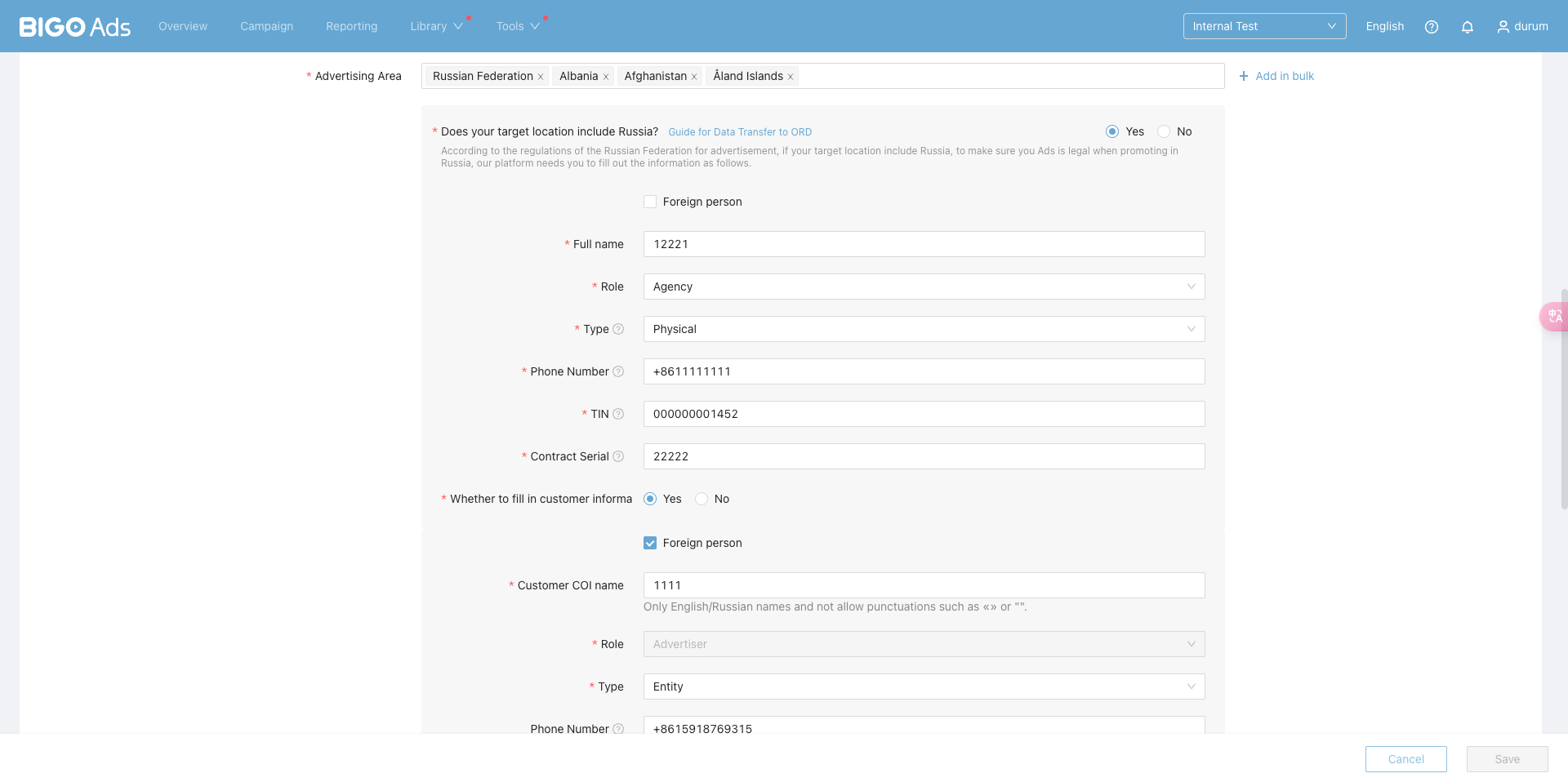
Task: Click the help icon next to TIN
Action: pyautogui.click(x=618, y=414)
